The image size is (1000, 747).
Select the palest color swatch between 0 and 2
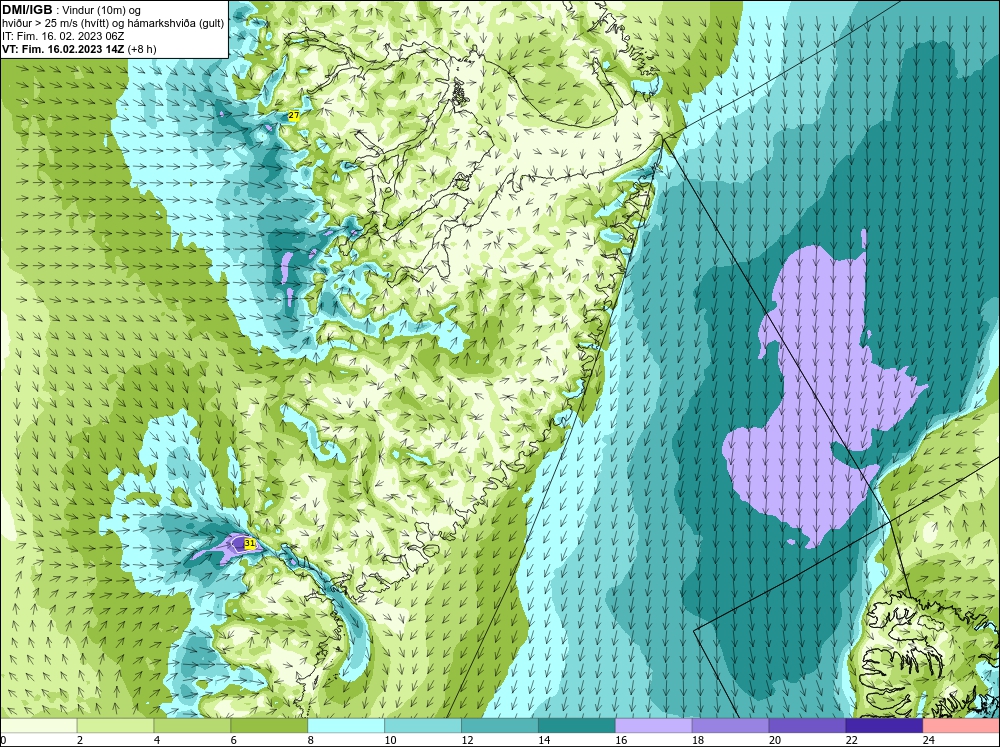[38, 725]
